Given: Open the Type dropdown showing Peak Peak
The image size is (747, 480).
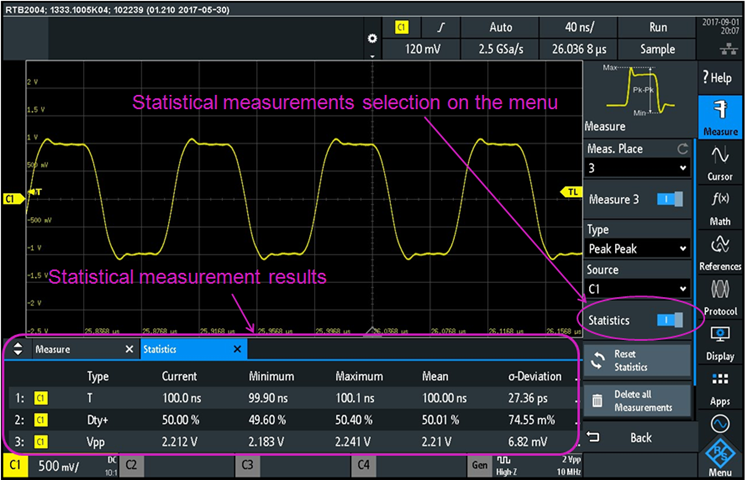Looking at the screenshot, I should [x=637, y=248].
